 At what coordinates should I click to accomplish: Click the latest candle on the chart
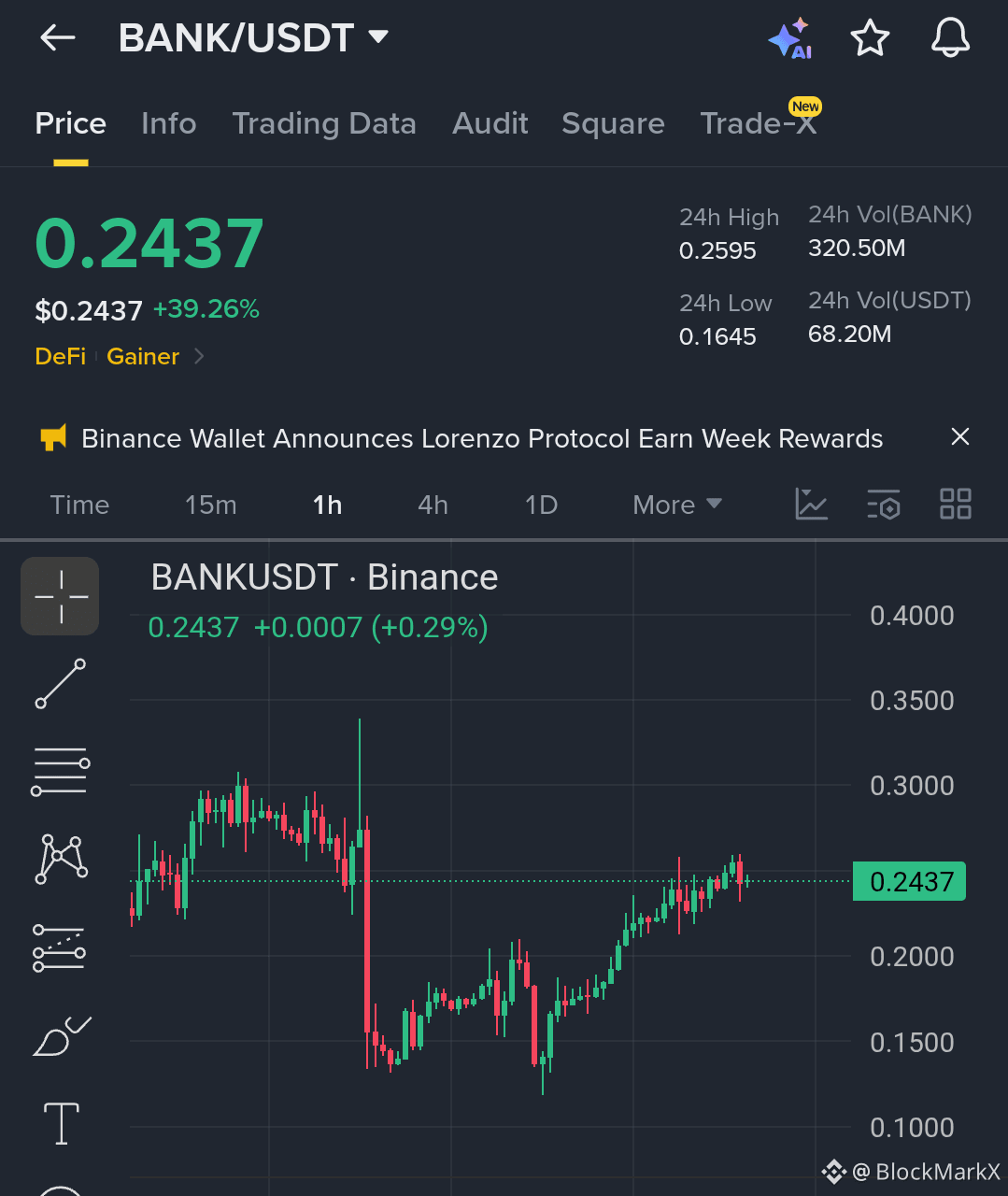pos(747,880)
